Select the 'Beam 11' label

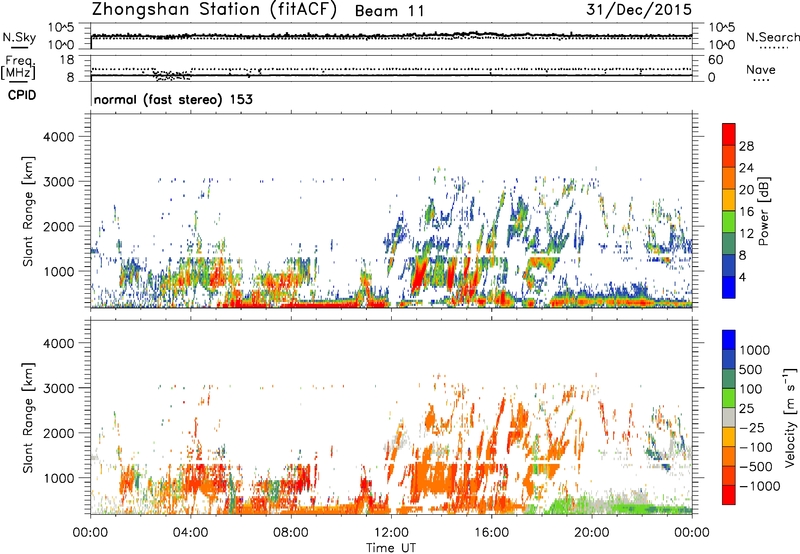(389, 11)
